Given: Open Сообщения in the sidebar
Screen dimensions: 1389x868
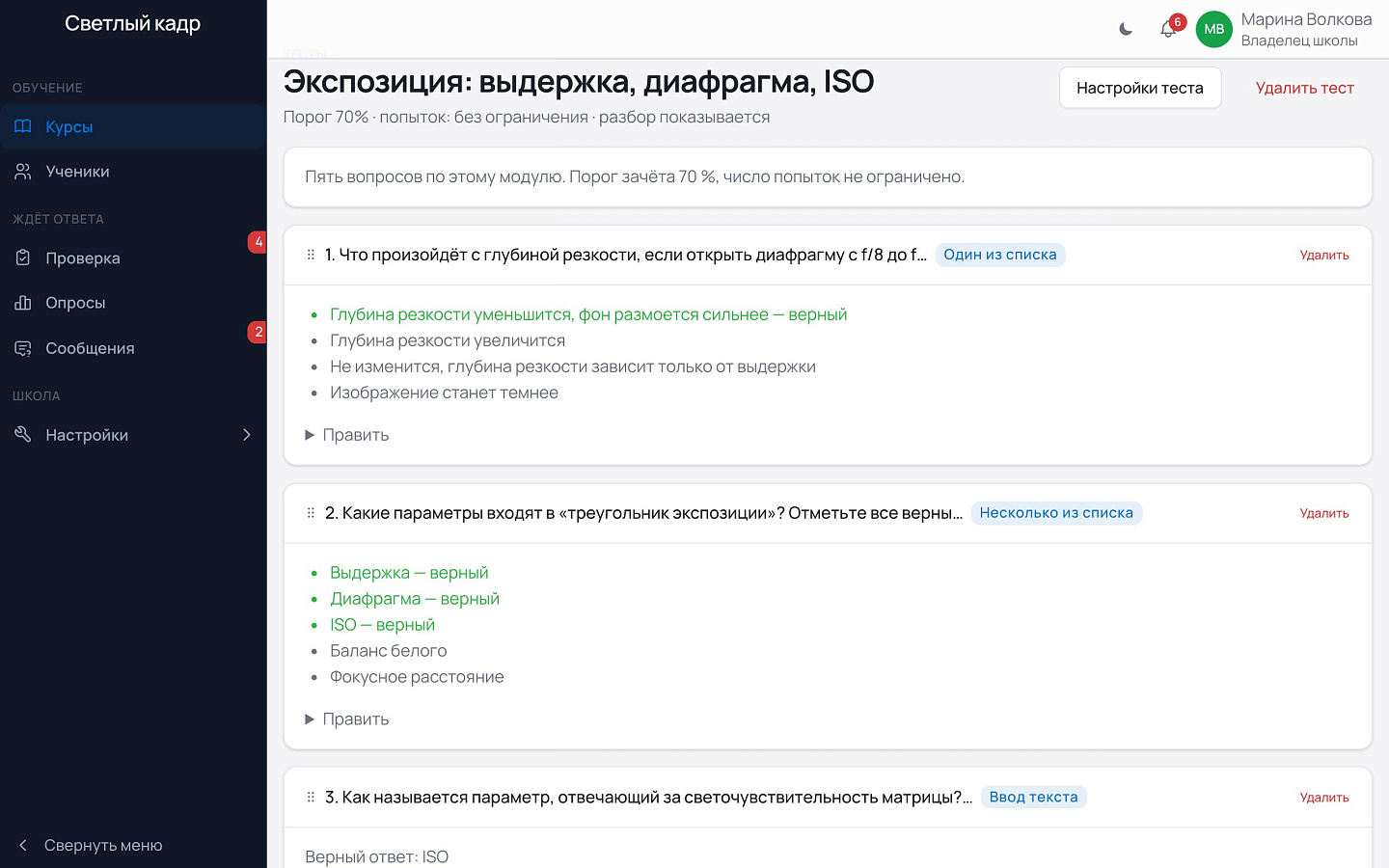Looking at the screenshot, I should (x=133, y=348).
